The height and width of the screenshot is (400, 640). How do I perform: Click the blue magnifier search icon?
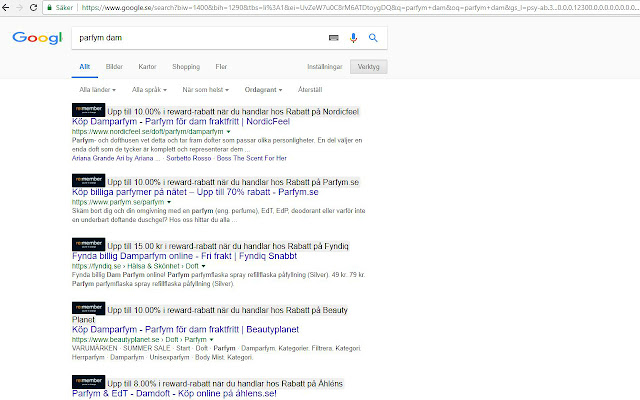[x=373, y=38]
